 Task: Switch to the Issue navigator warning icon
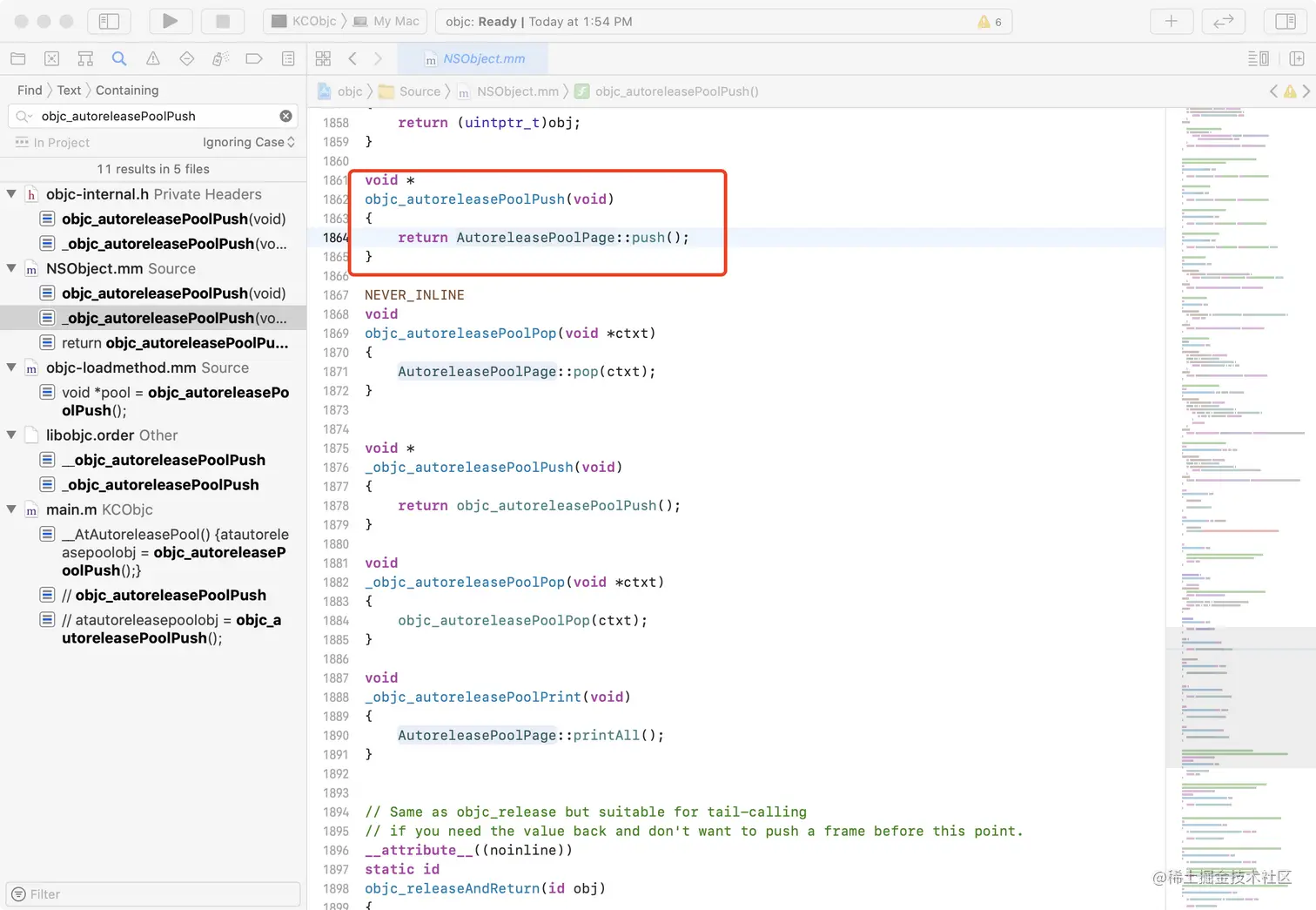coord(153,58)
